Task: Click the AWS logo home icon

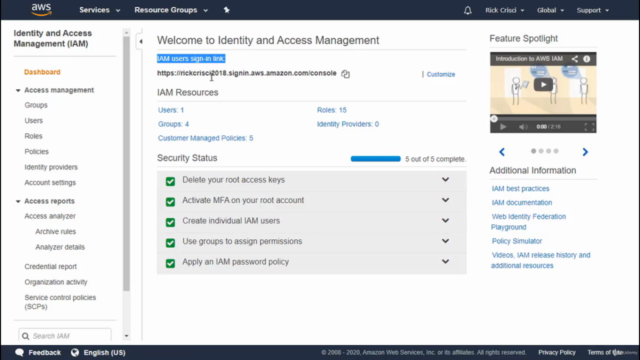Action: click(41, 9)
